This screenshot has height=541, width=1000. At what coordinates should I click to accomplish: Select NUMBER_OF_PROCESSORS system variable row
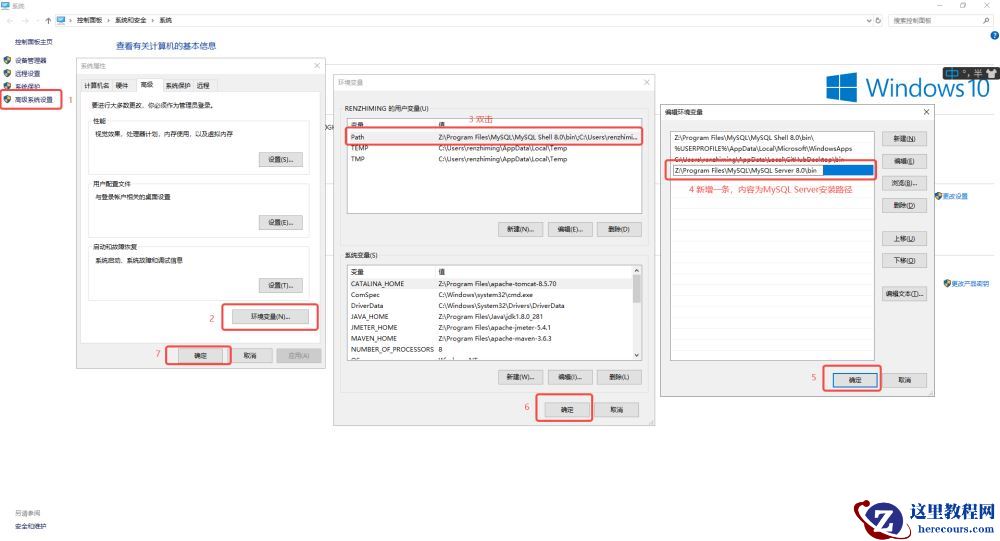pos(490,350)
